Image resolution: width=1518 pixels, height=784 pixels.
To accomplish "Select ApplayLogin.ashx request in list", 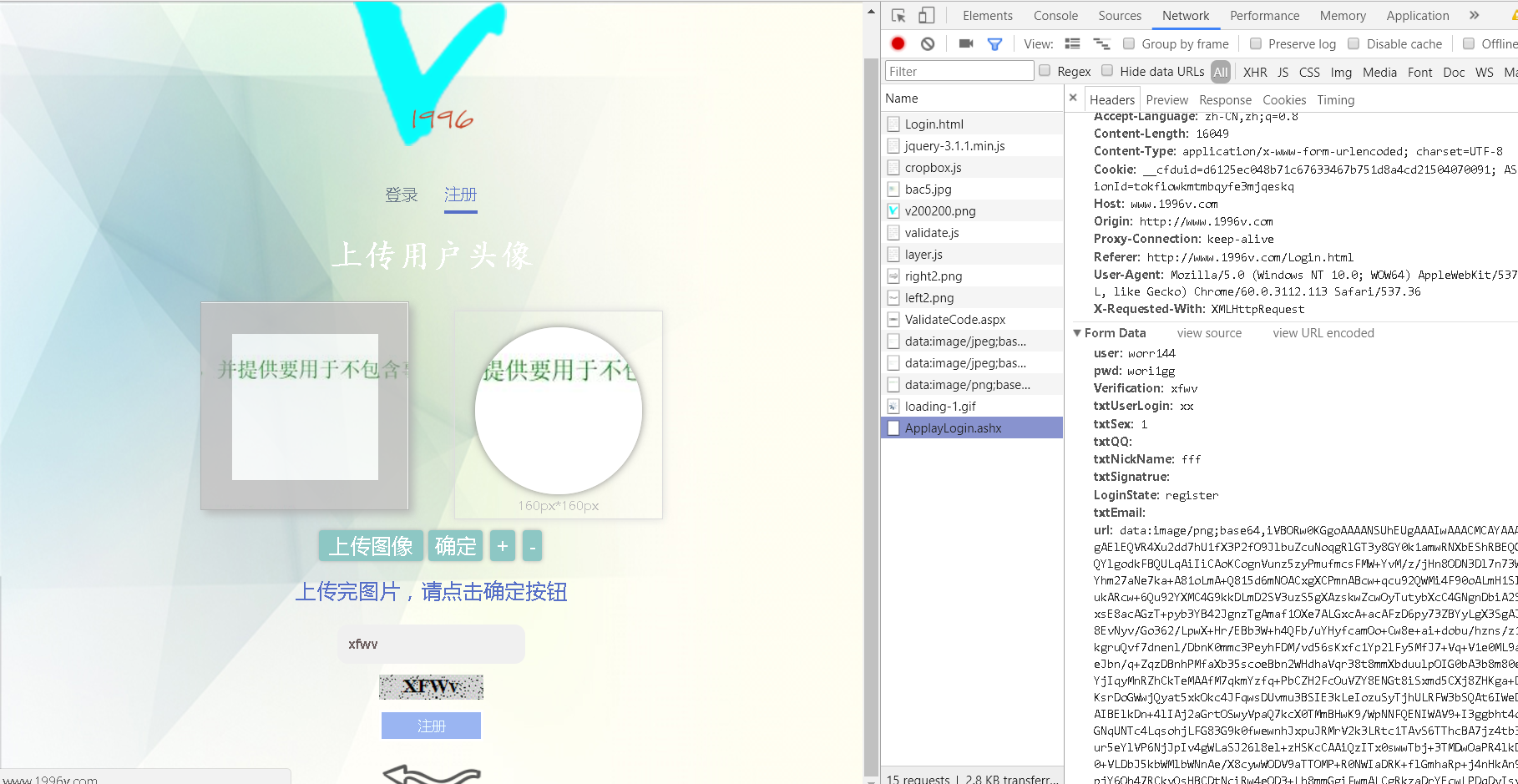I will (953, 428).
